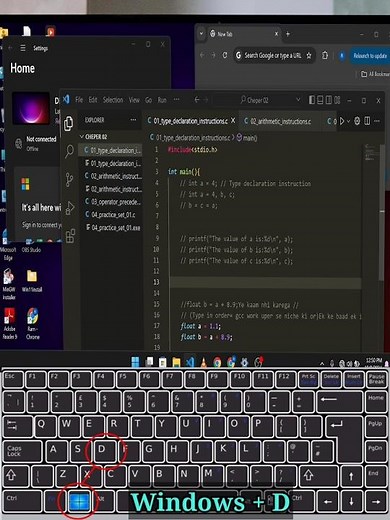Viewport: 390px width, 520px height.
Task: Toggle the secondary side bar layout icon
Action: tap(329, 100)
